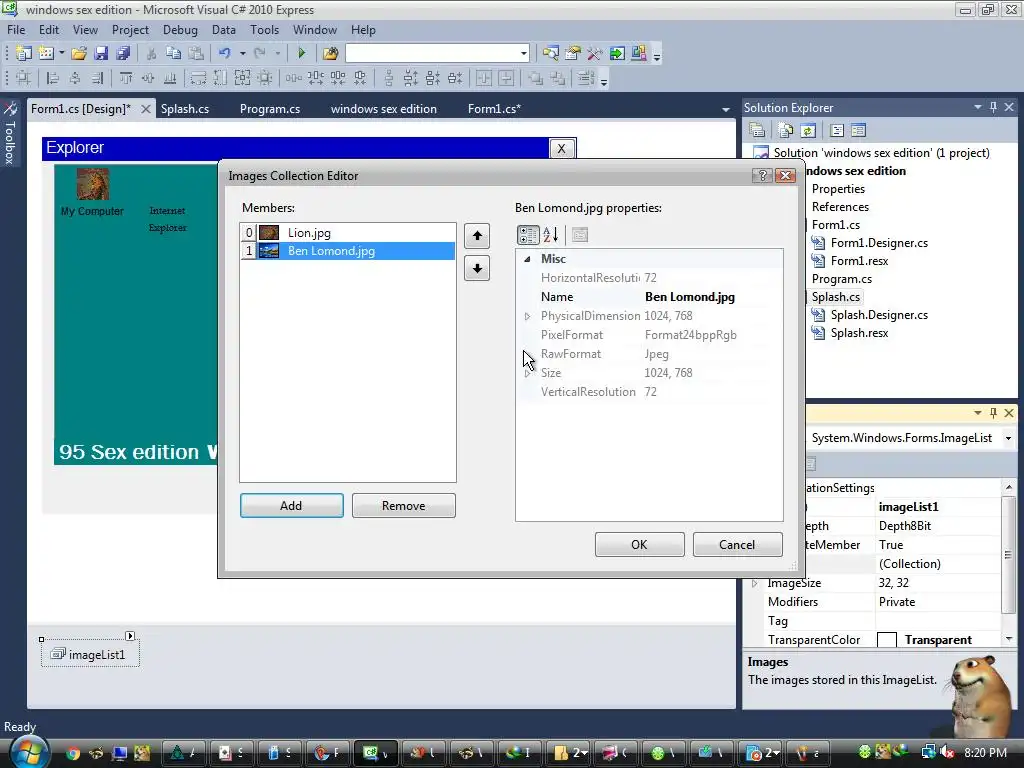Open Solution Explorer toolbar icon
1024x768 pixels.
[551, 54]
